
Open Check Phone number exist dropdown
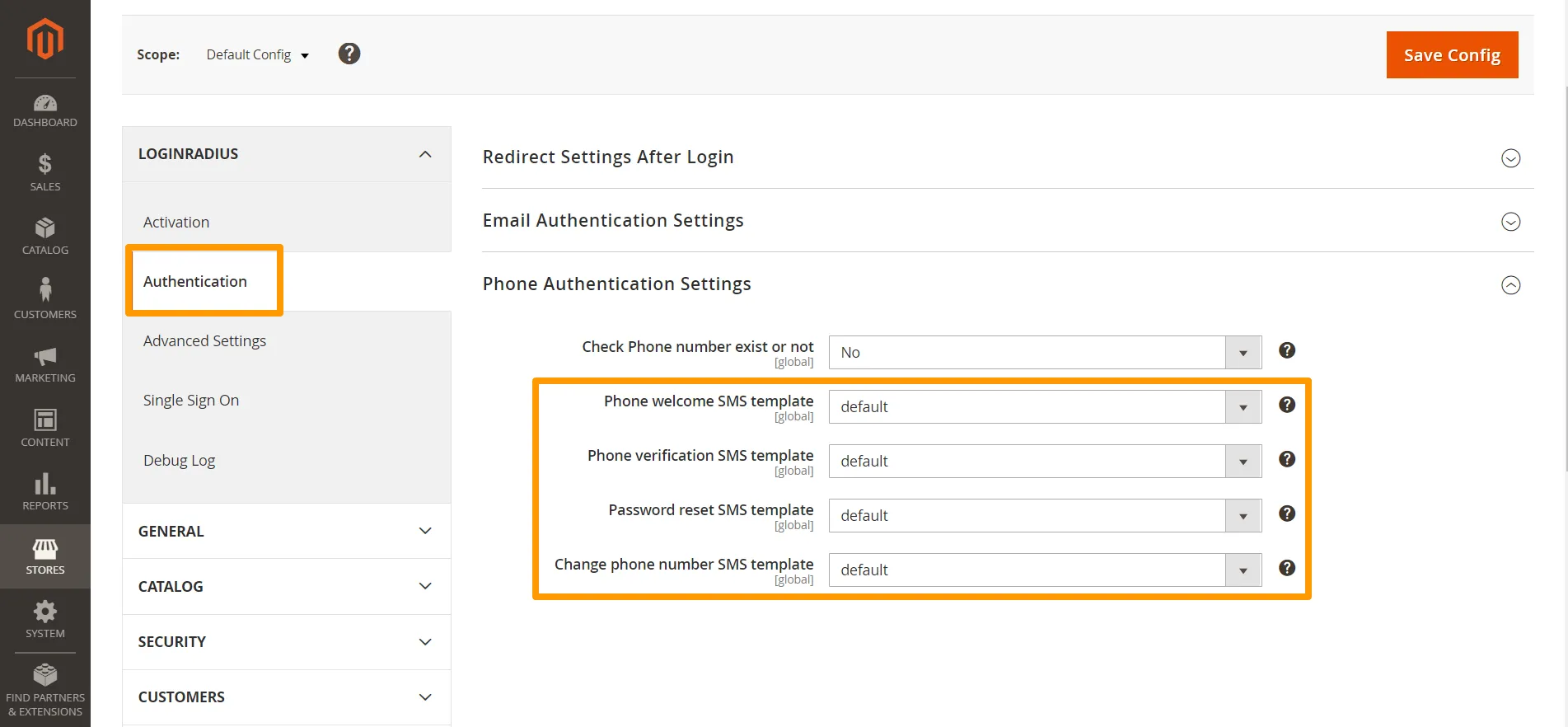pyautogui.click(x=1044, y=353)
